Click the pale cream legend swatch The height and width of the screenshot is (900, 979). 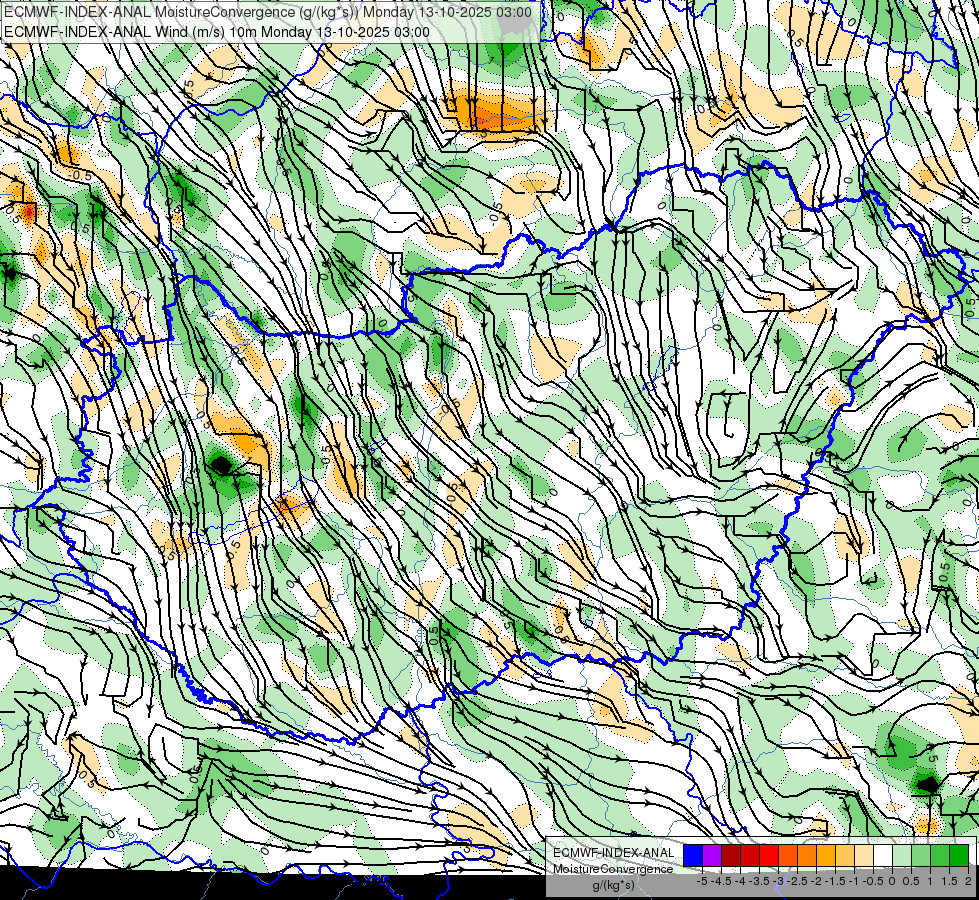[864, 855]
